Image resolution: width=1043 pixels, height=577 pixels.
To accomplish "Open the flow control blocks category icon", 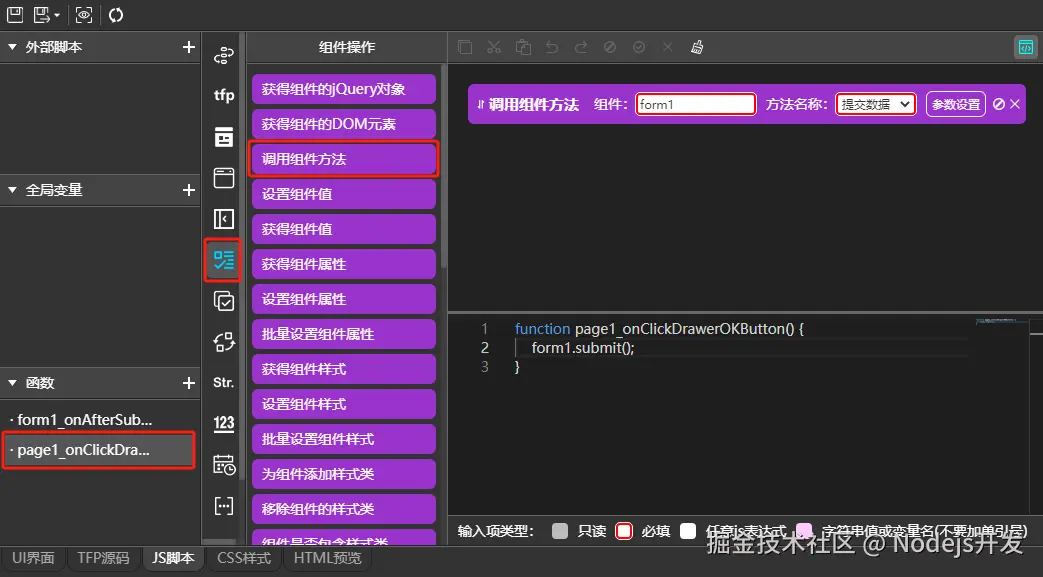I will [224, 55].
